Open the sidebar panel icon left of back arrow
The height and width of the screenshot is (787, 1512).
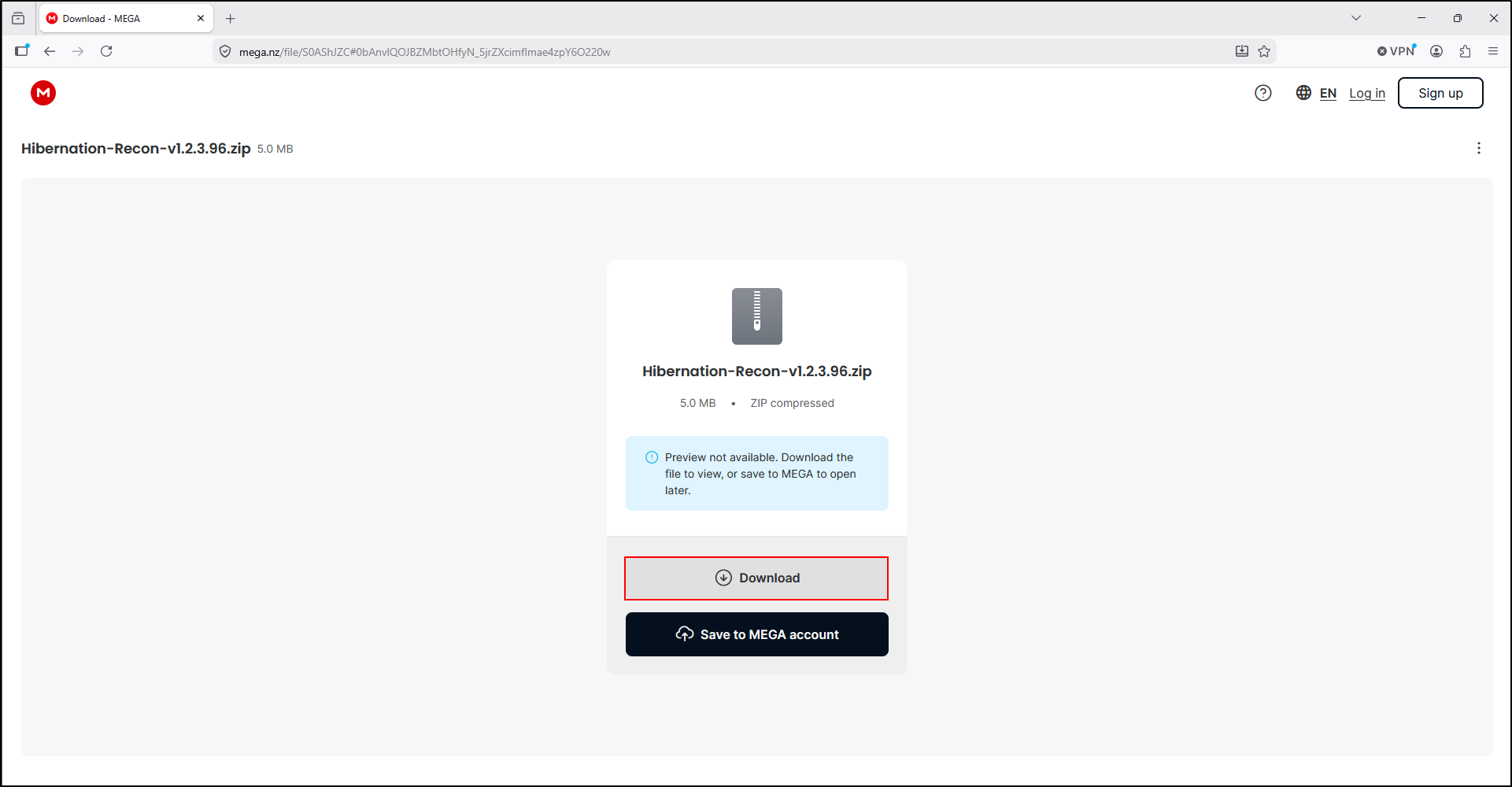pos(22,51)
